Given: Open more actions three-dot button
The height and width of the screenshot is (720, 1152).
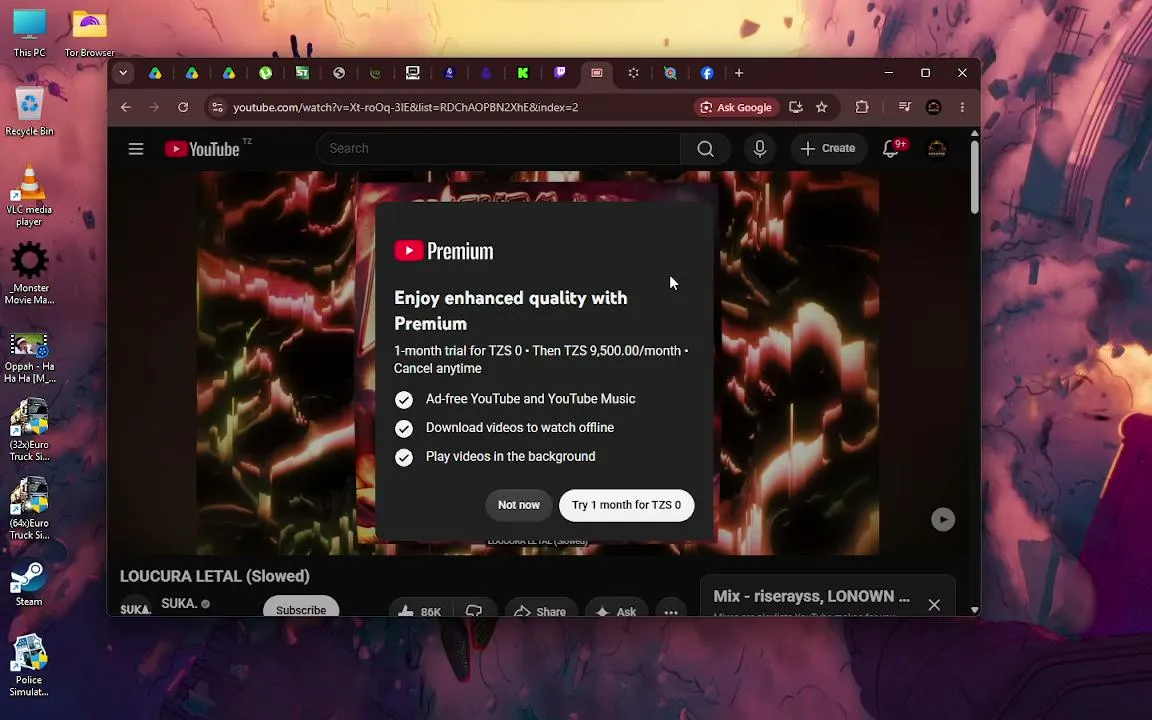Looking at the screenshot, I should (x=671, y=608).
